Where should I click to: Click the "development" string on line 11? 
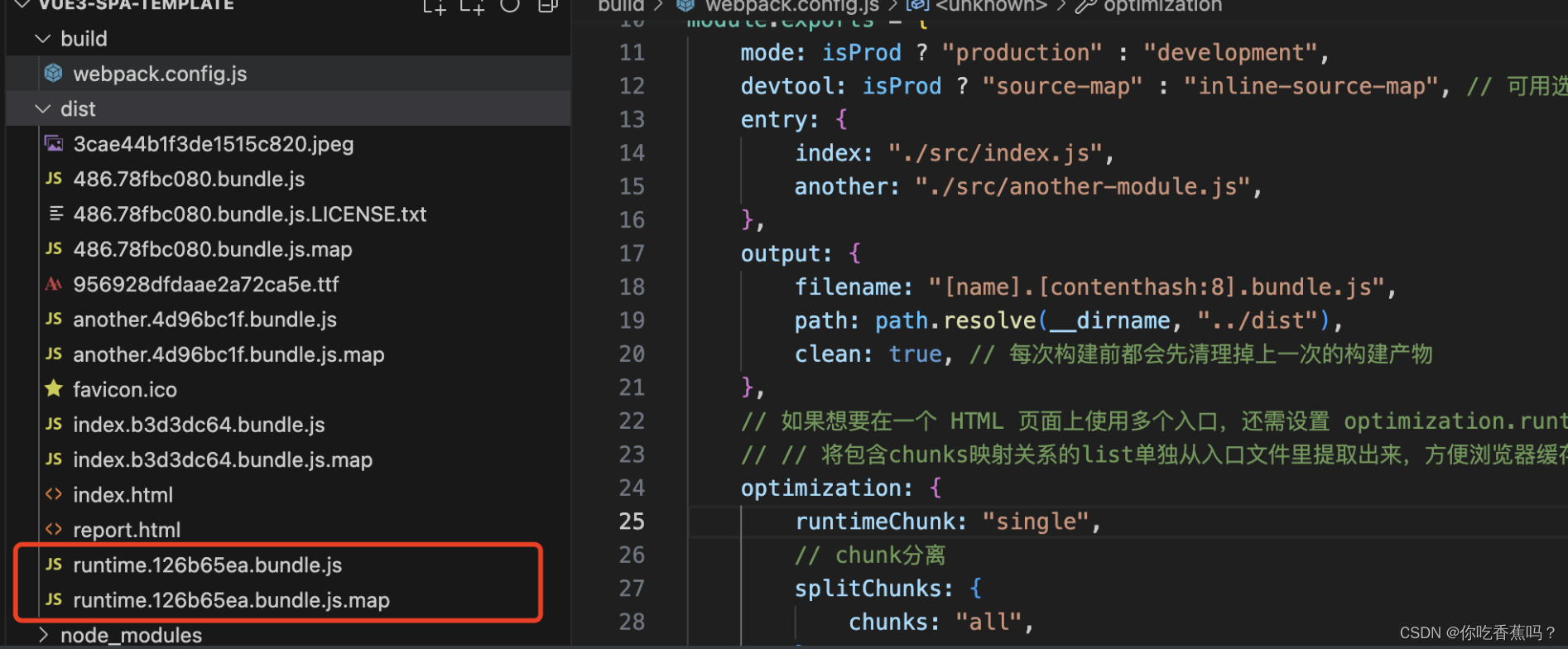pyautogui.click(x=1230, y=53)
